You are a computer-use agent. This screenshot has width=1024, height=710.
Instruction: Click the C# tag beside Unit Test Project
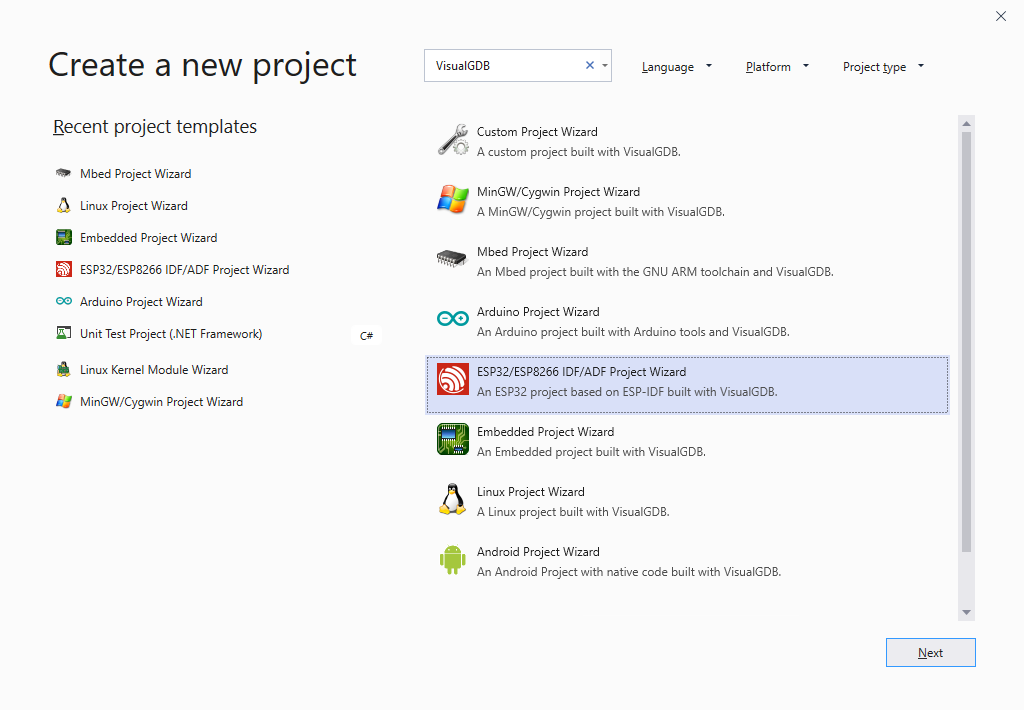point(366,336)
